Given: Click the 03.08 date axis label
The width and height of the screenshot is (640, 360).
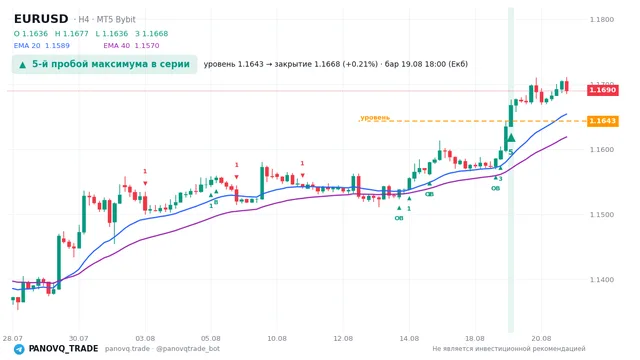Looking at the screenshot, I should [x=145, y=338].
